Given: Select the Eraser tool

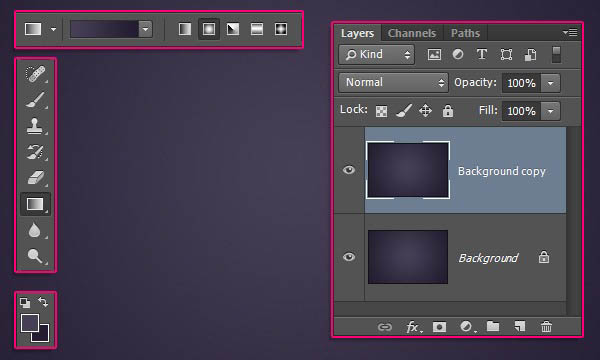Looking at the screenshot, I should tap(36, 178).
